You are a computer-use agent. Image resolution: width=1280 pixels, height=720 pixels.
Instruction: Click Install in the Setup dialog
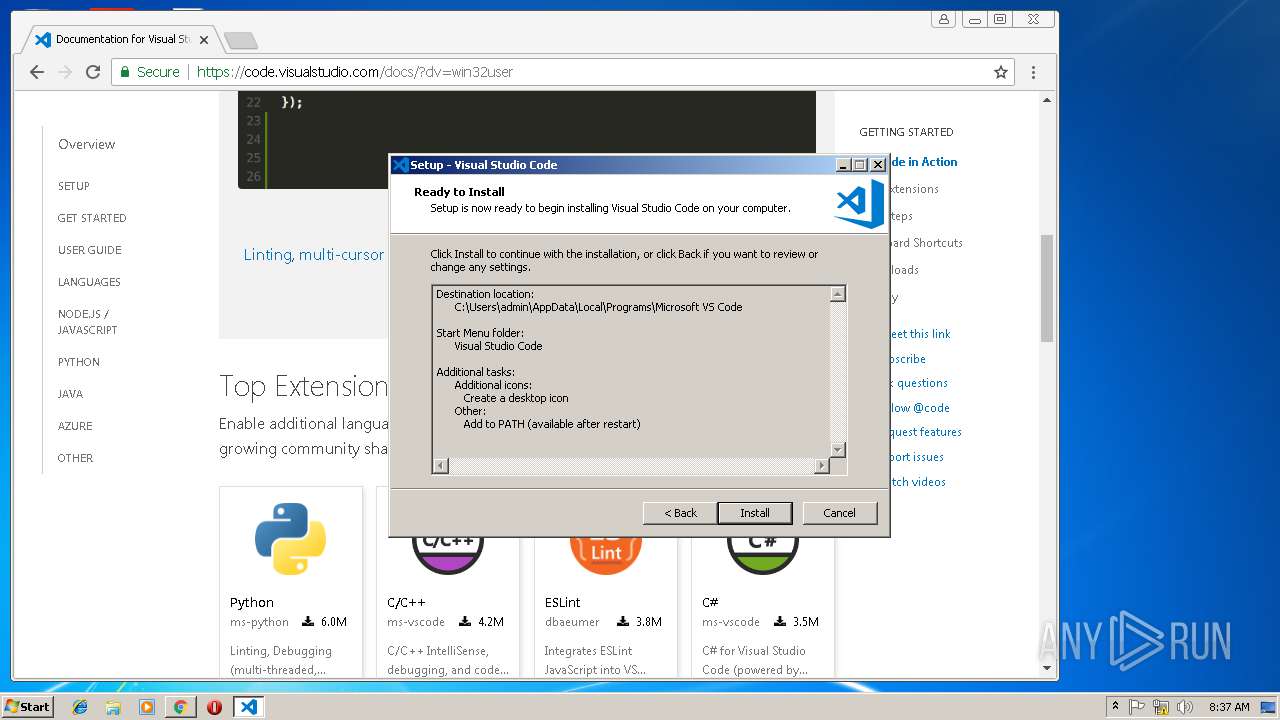pos(755,513)
